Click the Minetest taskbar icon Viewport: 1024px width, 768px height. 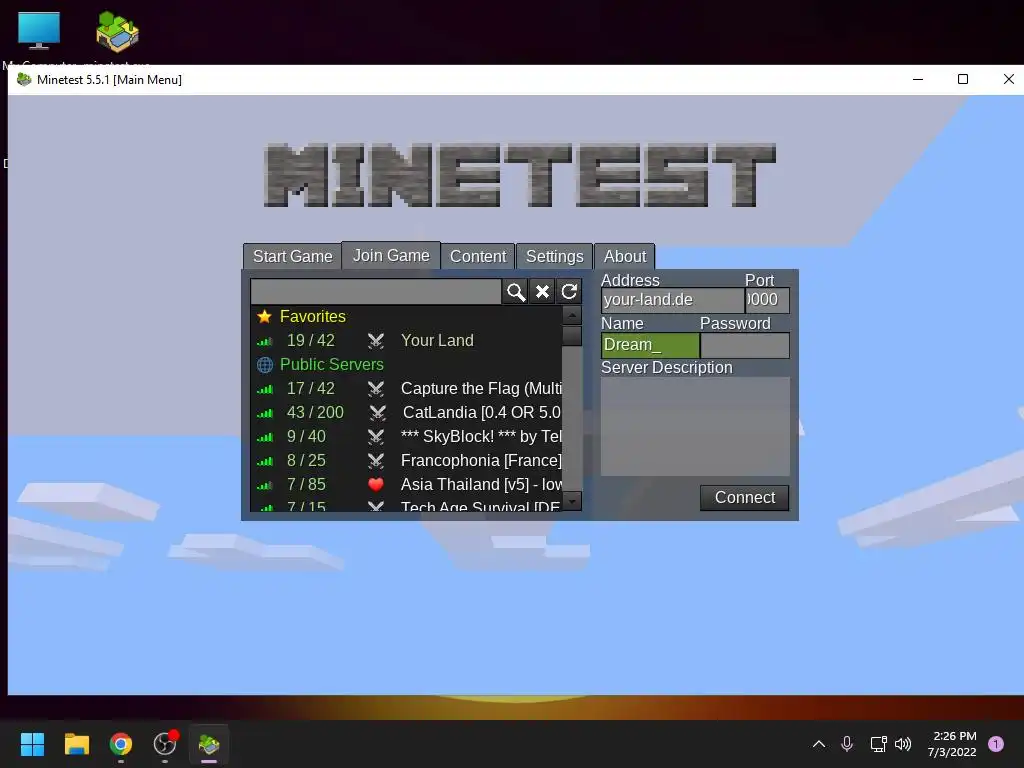(x=209, y=744)
